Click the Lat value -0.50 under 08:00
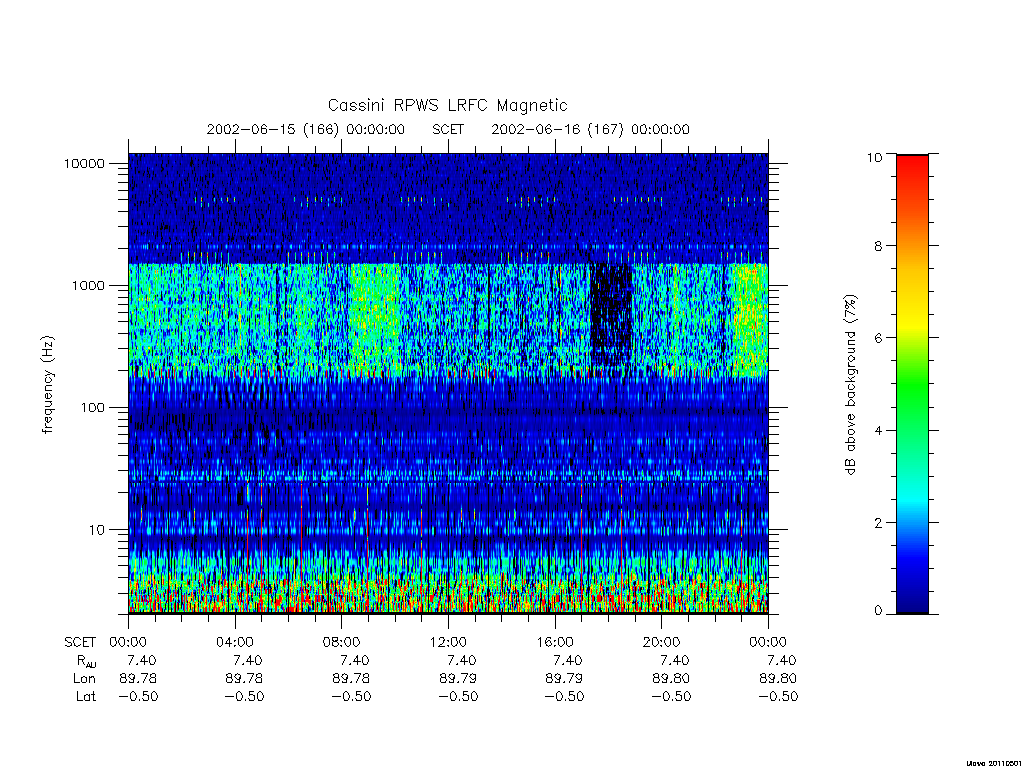The height and width of the screenshot is (768, 1024). click(x=351, y=697)
